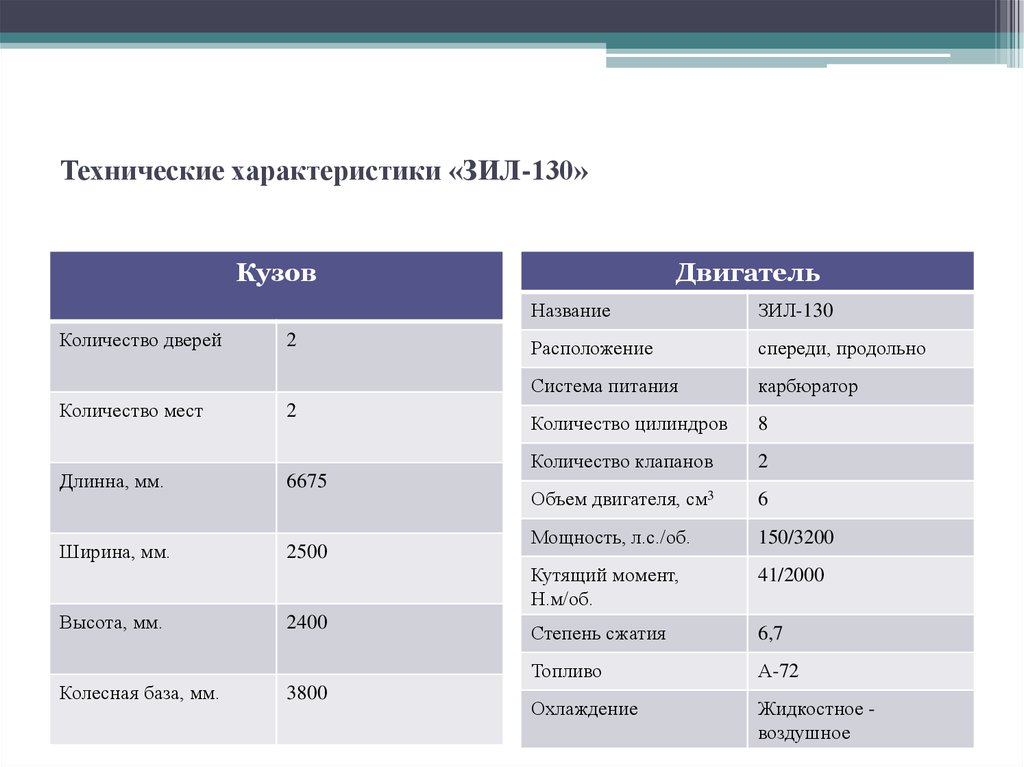Click the slide title «Технические характеристики «ЗИЛ-130»»
The height and width of the screenshot is (767, 1024).
324,171
